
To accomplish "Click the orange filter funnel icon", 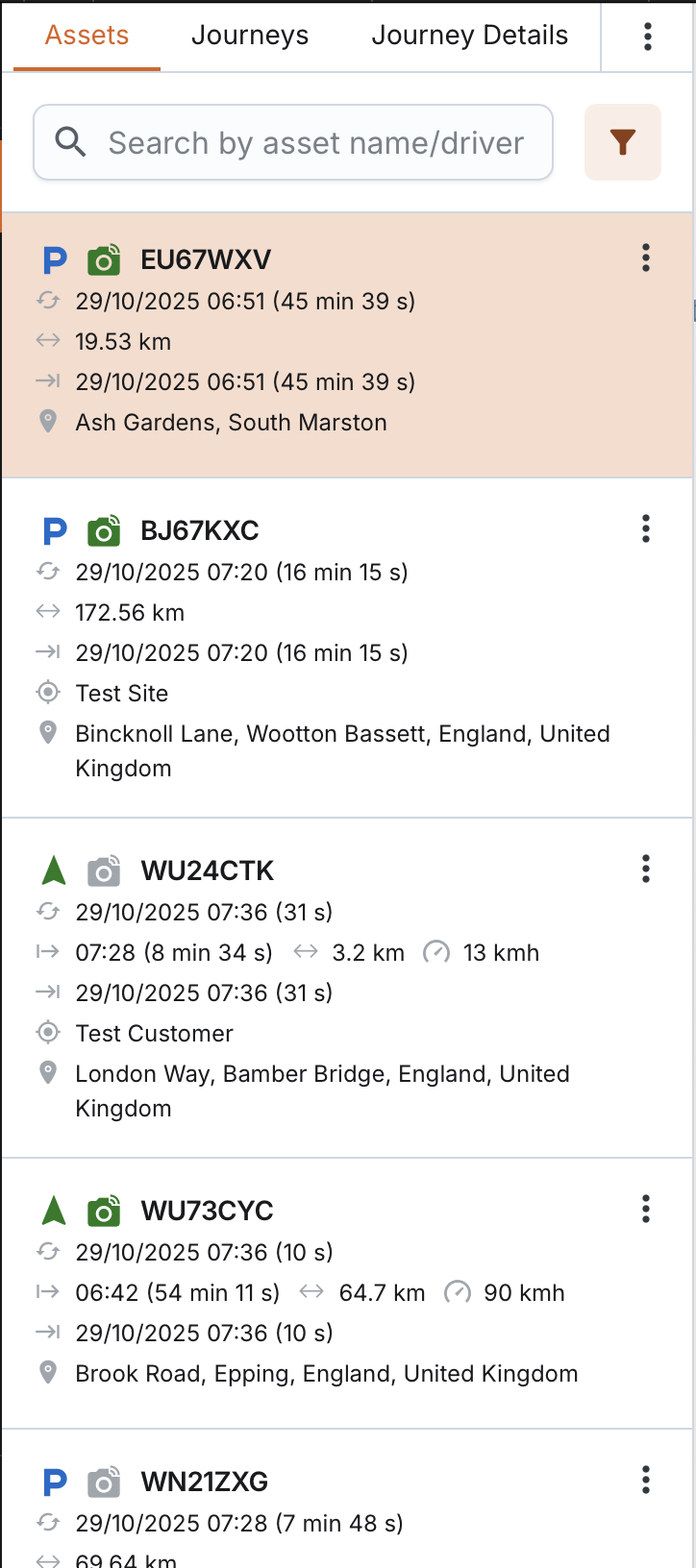I will (623, 142).
